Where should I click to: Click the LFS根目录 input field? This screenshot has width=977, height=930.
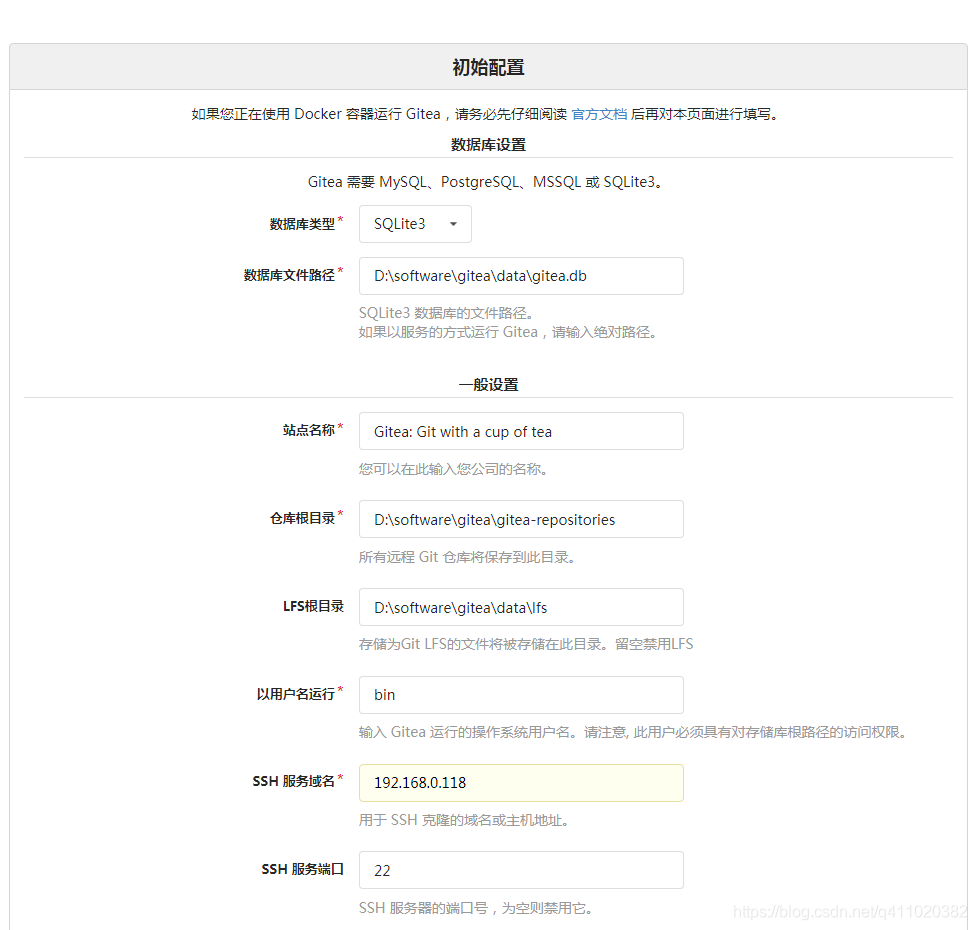(521, 607)
